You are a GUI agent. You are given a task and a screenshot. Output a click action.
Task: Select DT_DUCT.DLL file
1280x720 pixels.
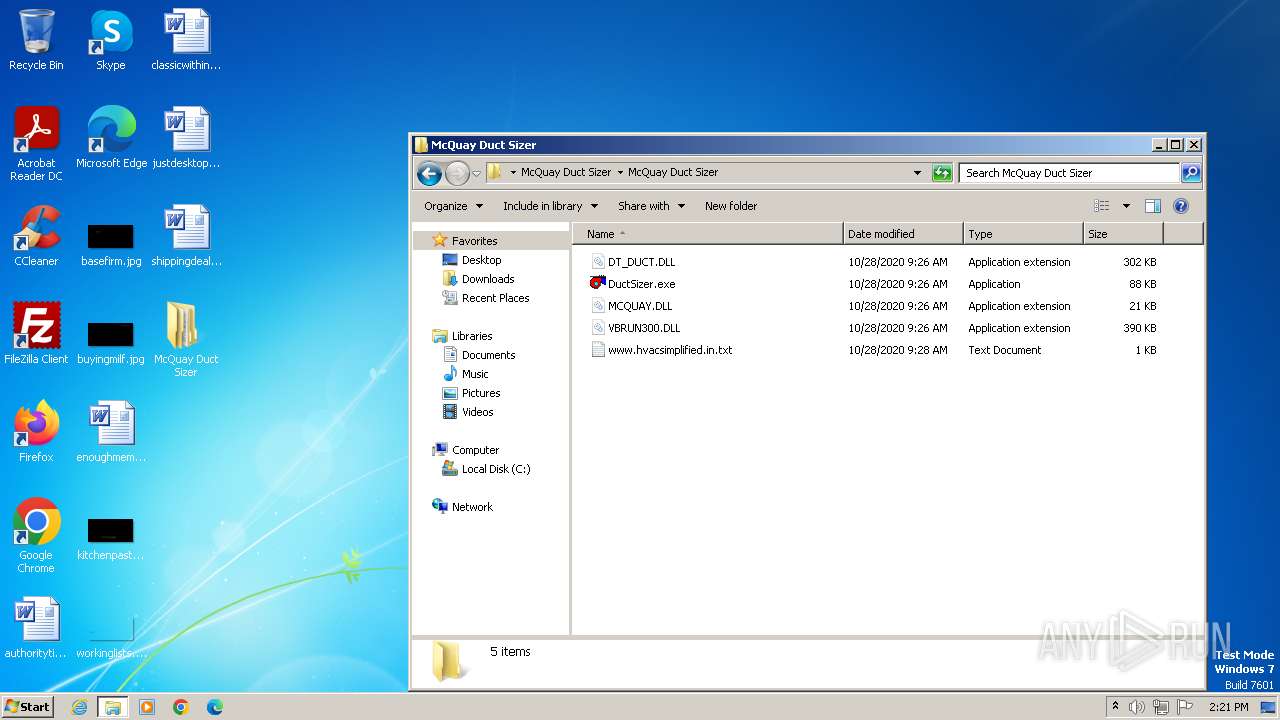641,262
